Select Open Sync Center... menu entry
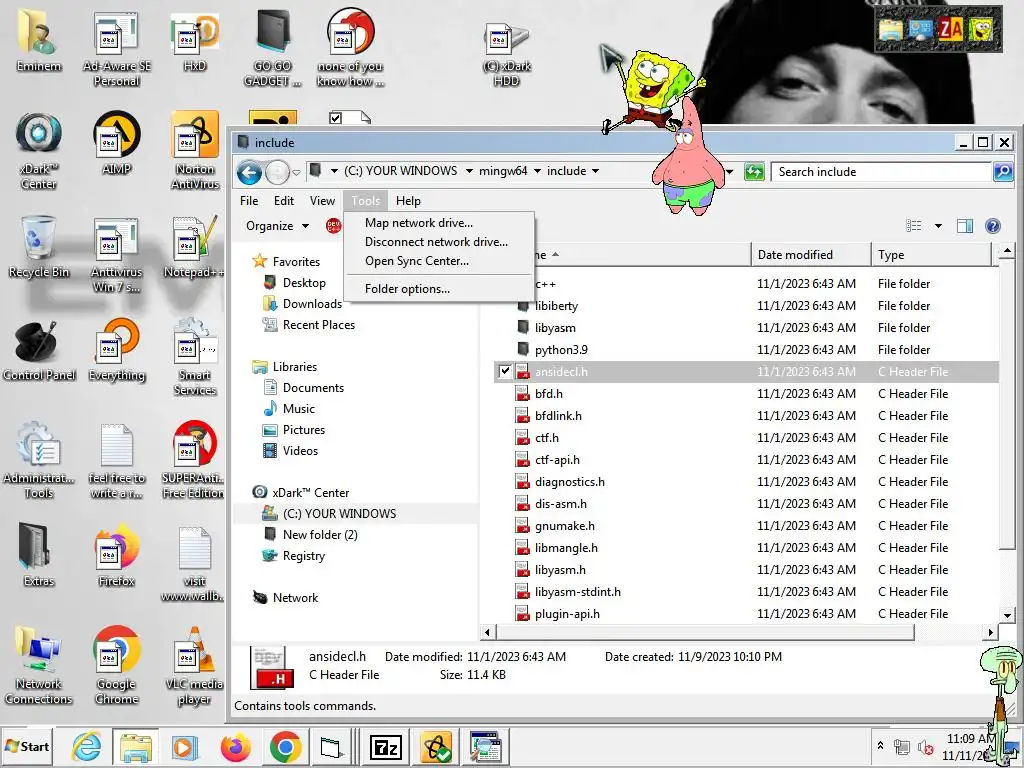Image resolution: width=1024 pixels, height=768 pixels. [438, 261]
